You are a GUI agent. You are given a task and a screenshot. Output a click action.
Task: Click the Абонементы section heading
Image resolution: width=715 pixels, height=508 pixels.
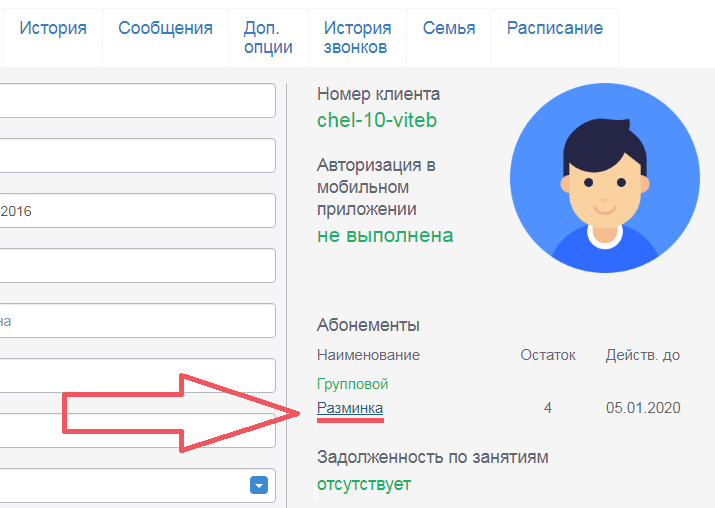[x=368, y=325]
